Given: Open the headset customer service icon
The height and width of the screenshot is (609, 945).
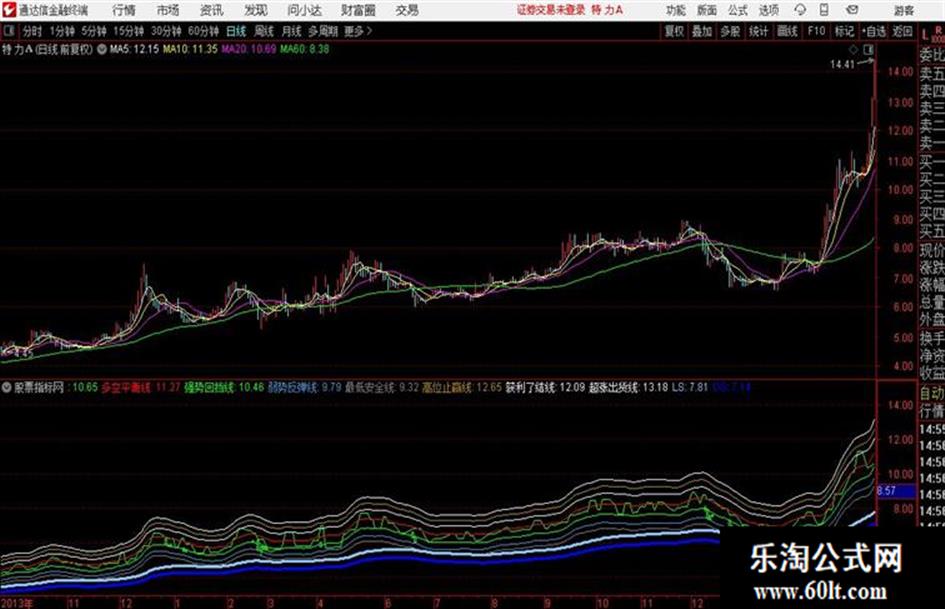Looking at the screenshot, I should (800, 10).
